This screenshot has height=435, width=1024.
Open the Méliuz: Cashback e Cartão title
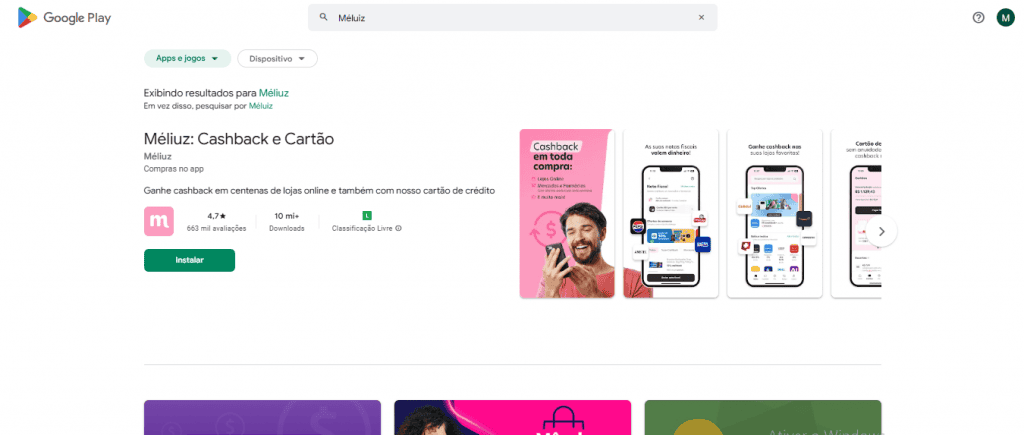pyautogui.click(x=239, y=139)
